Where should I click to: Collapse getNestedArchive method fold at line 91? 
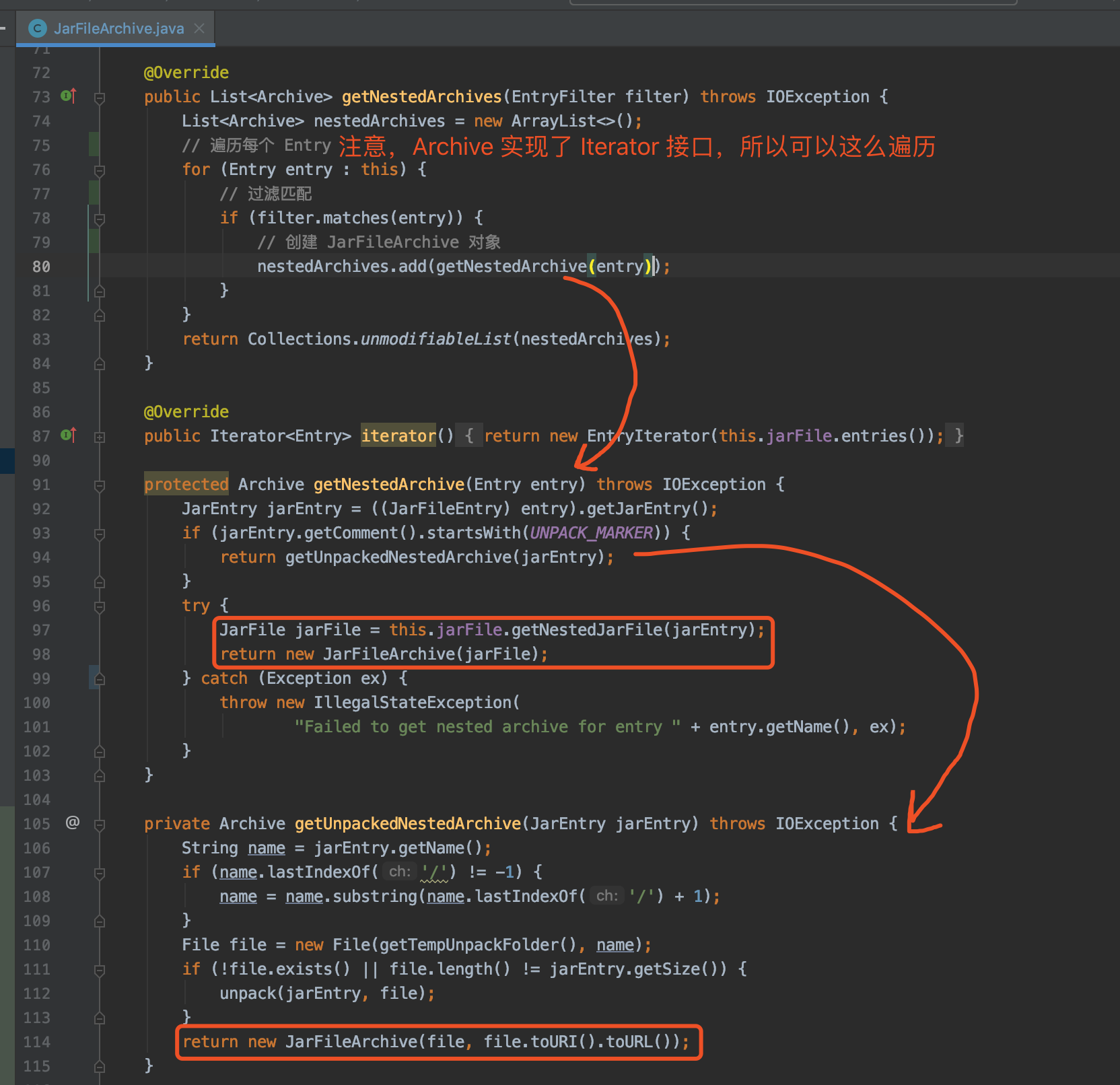(x=100, y=486)
